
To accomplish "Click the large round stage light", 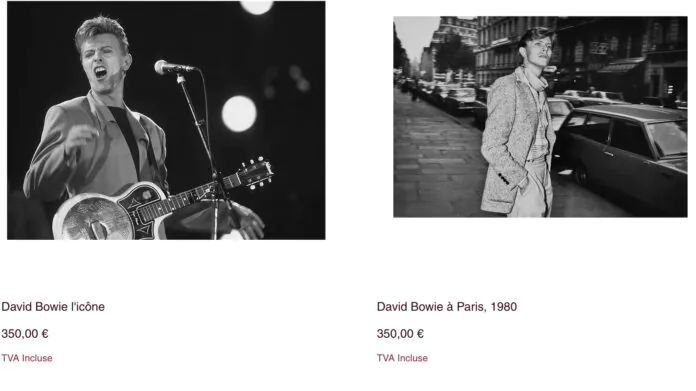I will coord(239,114).
